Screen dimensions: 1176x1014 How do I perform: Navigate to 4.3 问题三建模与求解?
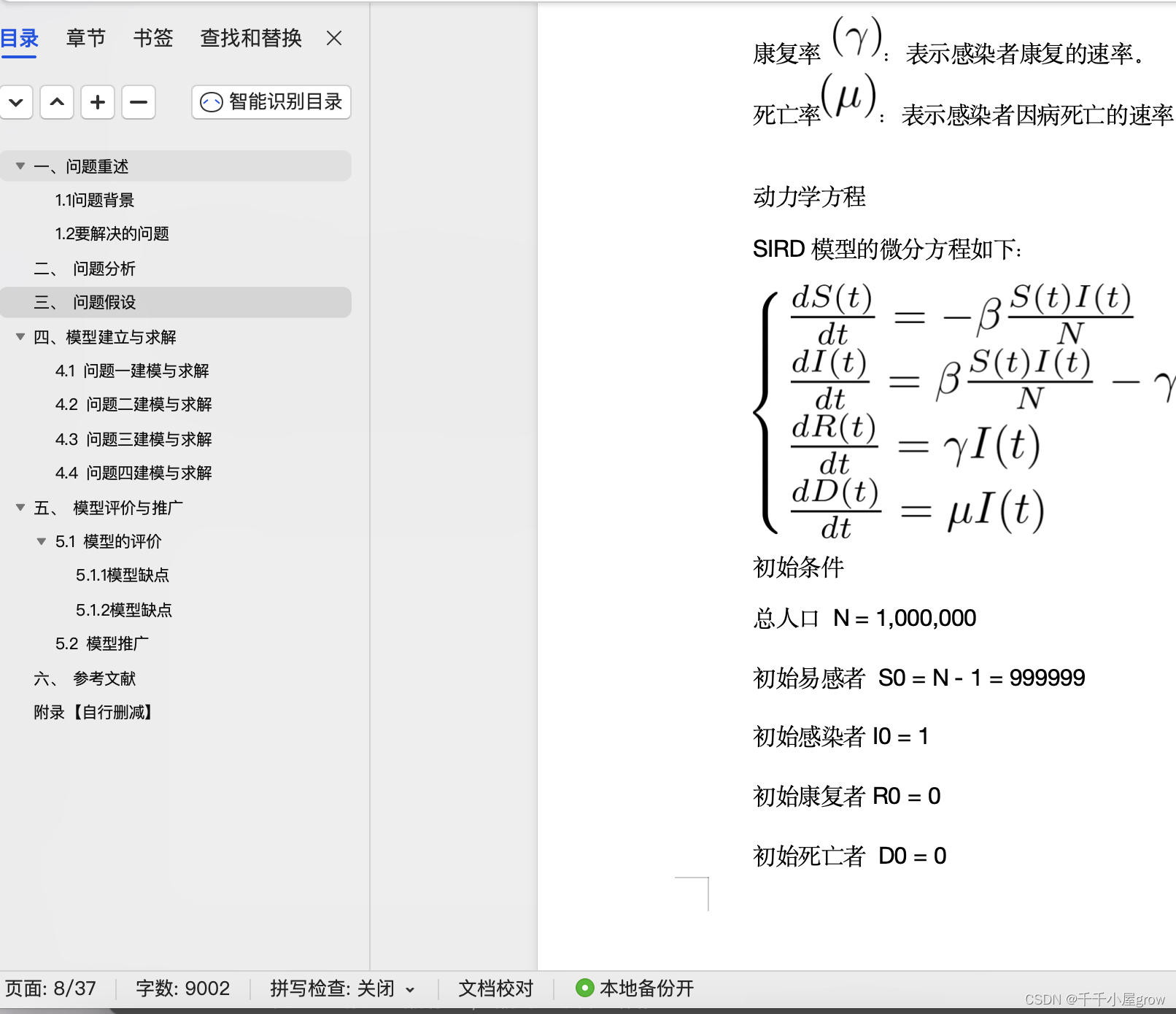pos(134,439)
